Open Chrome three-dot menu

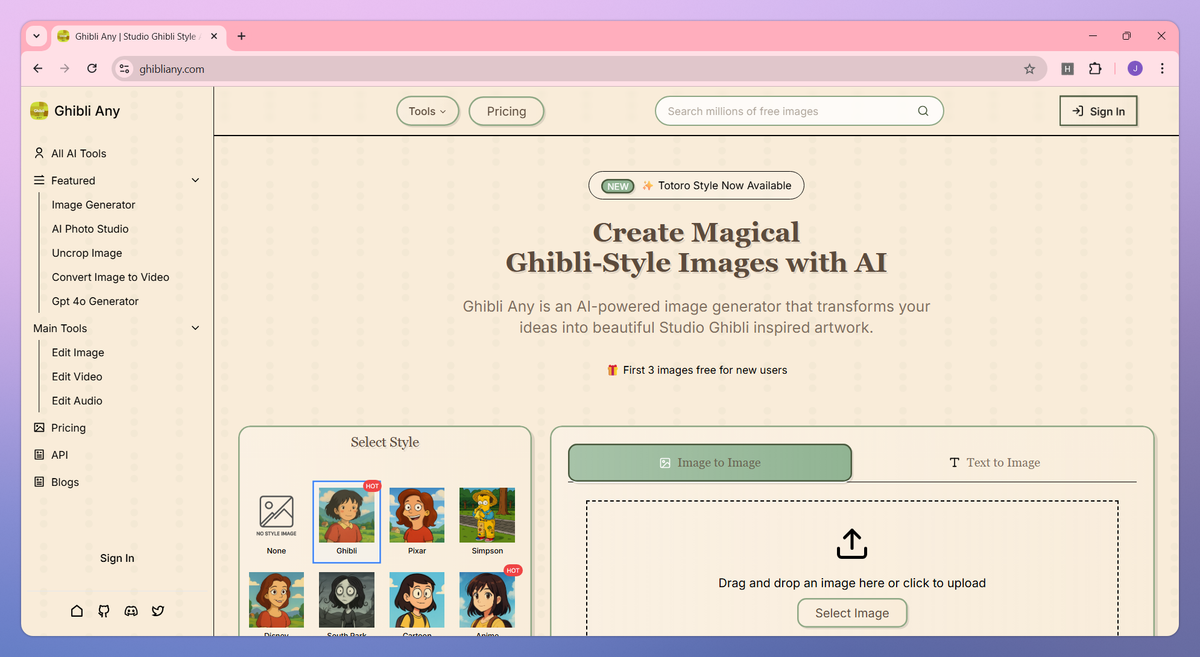click(1162, 69)
